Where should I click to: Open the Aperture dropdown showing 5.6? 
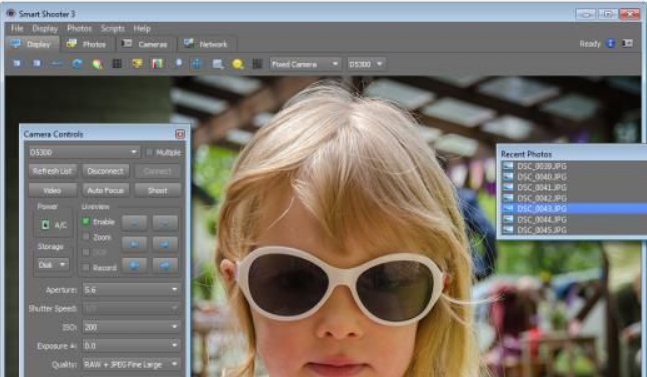click(x=131, y=290)
